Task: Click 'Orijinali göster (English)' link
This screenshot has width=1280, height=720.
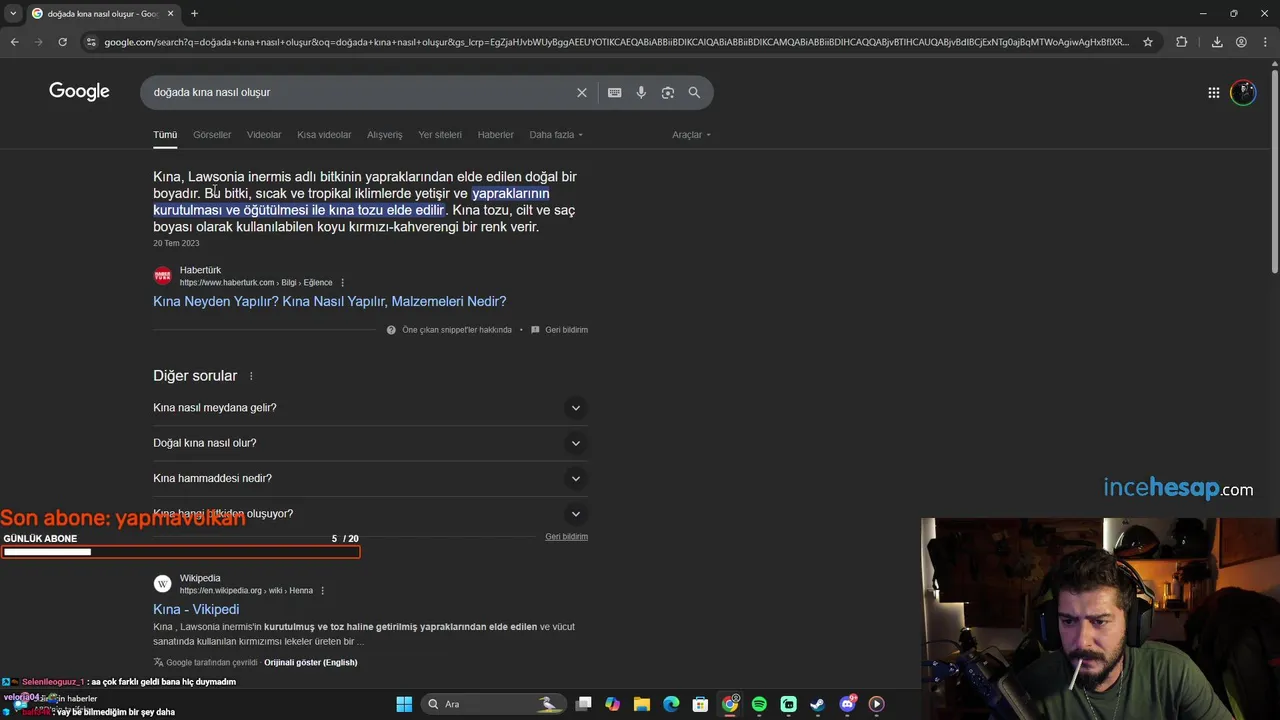Action: [x=310, y=663]
